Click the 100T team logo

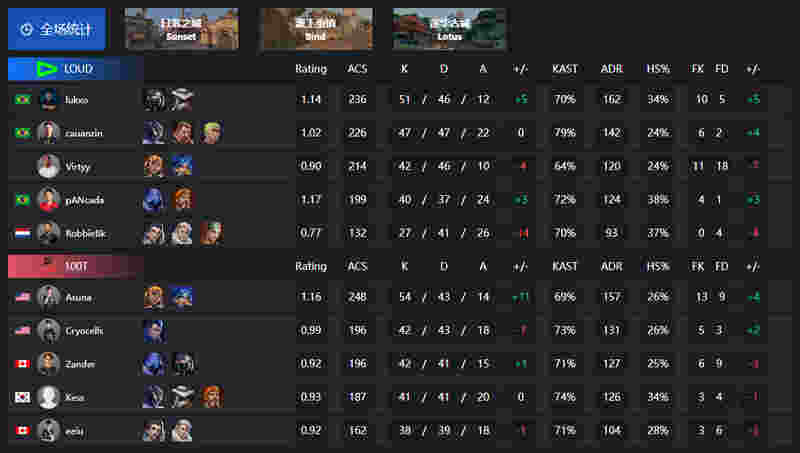[x=48, y=265]
